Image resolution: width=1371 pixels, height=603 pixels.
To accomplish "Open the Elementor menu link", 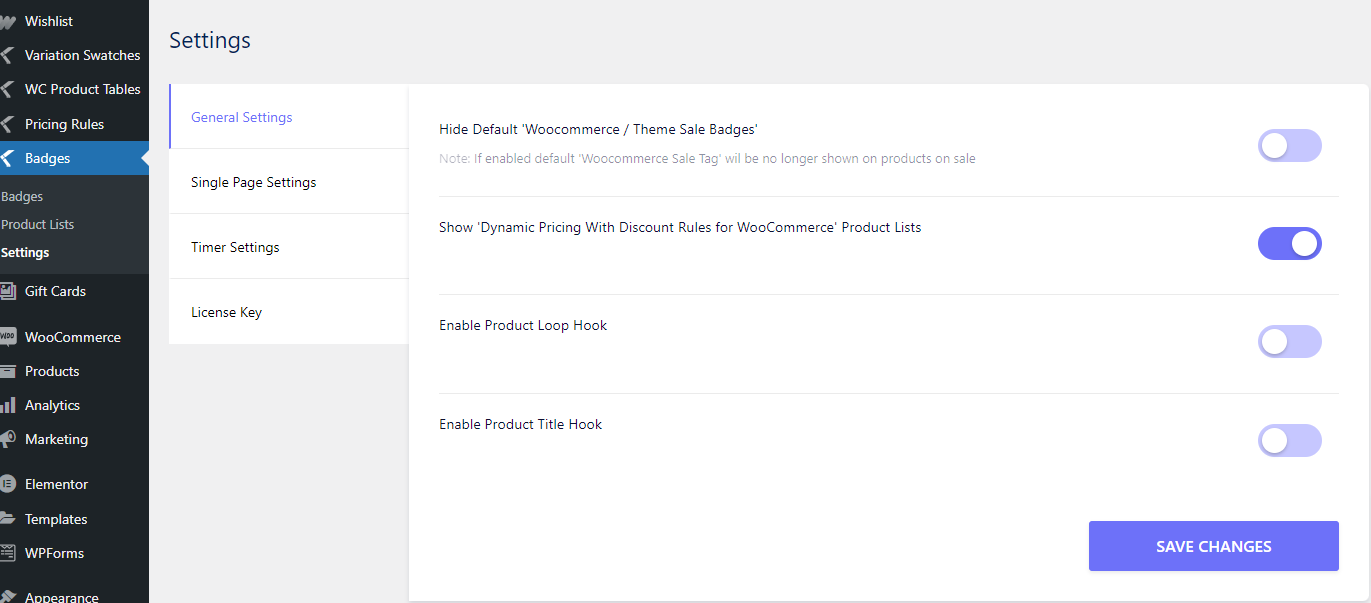I will point(56,484).
